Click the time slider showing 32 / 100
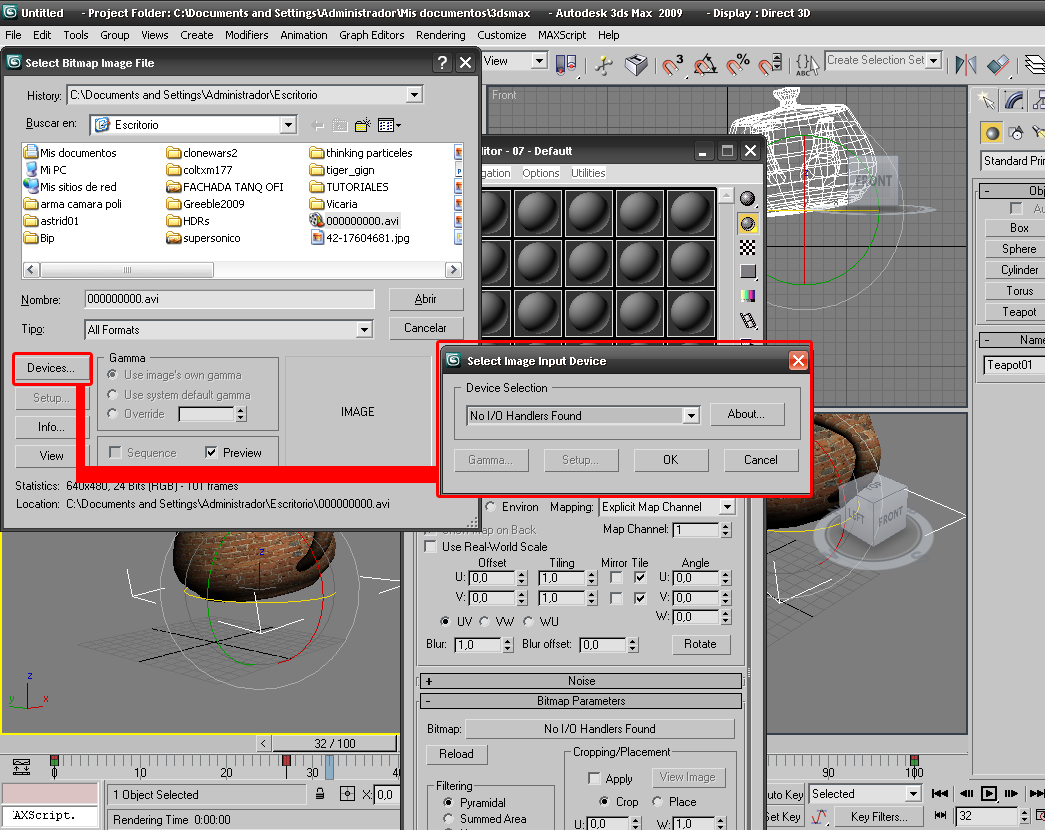 click(335, 743)
